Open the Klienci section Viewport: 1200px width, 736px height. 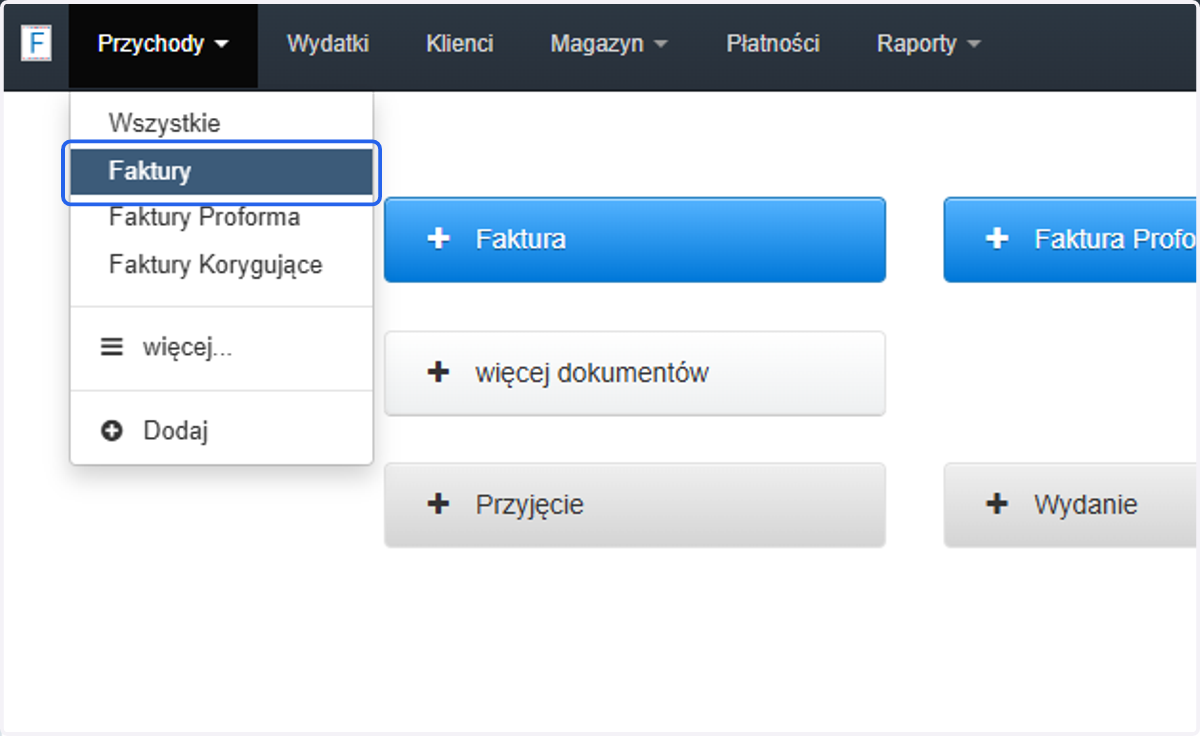[x=460, y=45]
